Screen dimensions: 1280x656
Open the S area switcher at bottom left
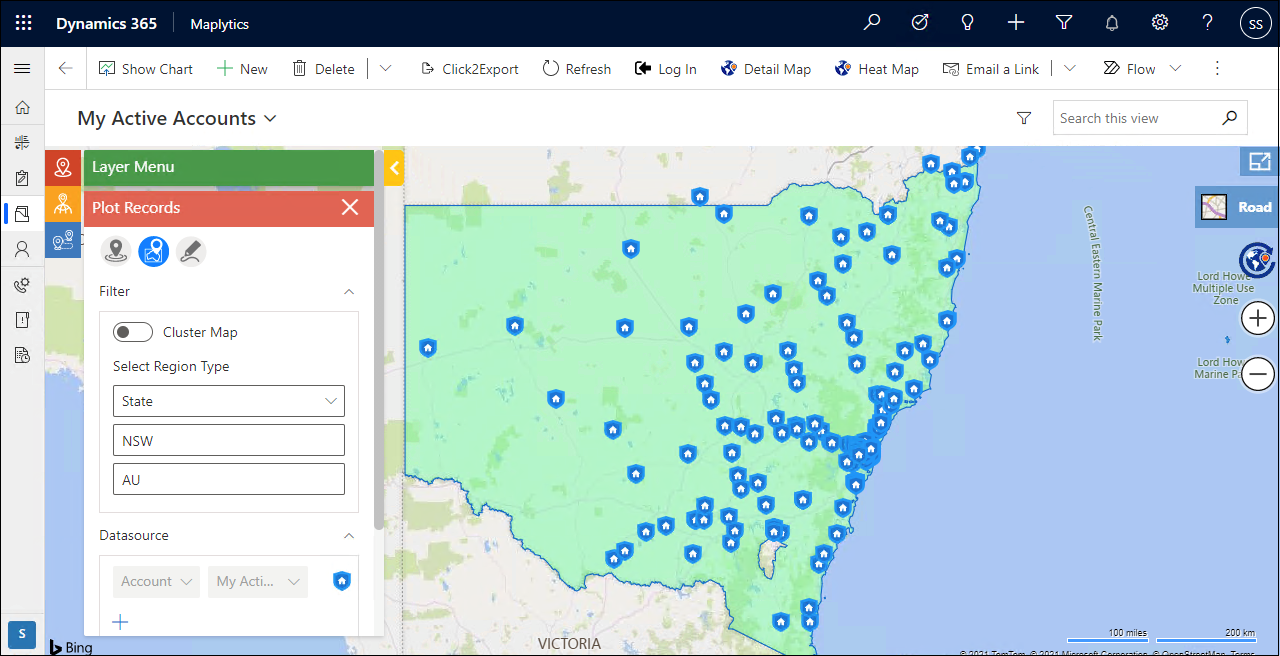coord(22,634)
